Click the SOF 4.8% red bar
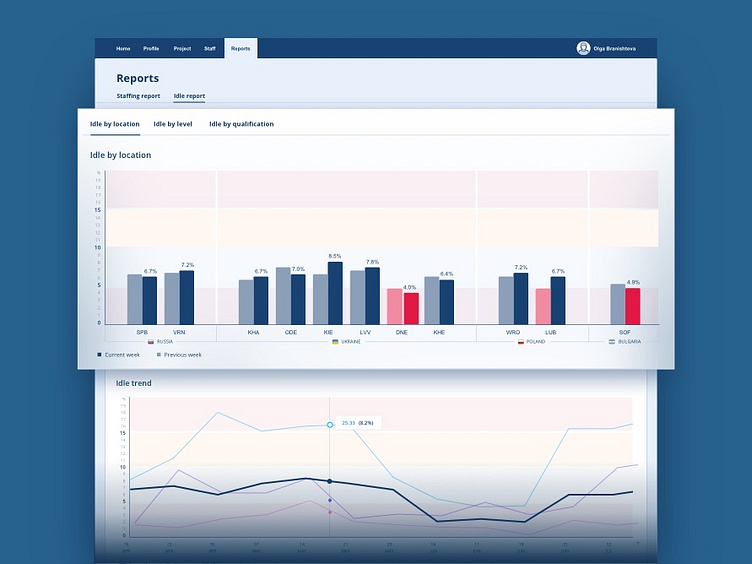Image resolution: width=752 pixels, height=564 pixels. [632, 305]
